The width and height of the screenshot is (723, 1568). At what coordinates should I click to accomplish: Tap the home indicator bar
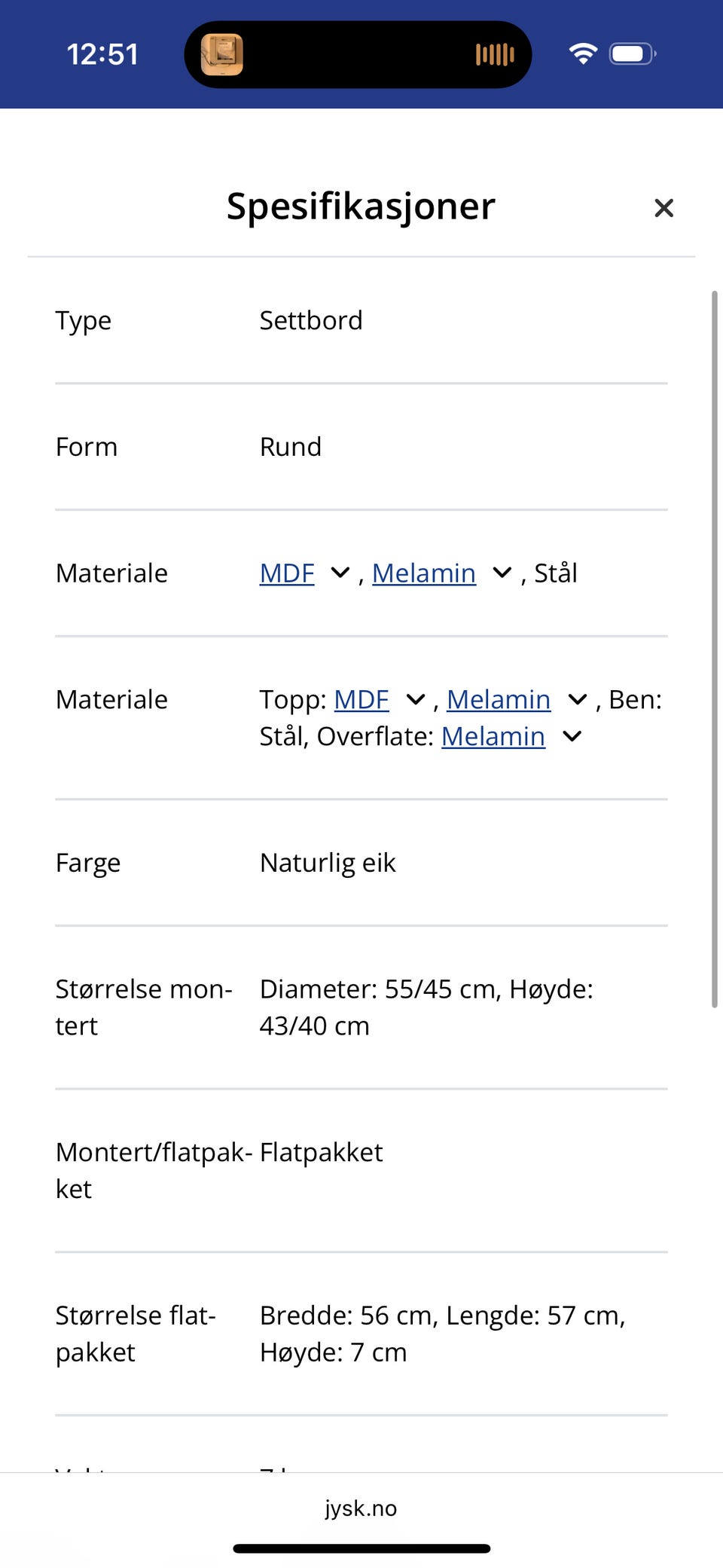361,1548
